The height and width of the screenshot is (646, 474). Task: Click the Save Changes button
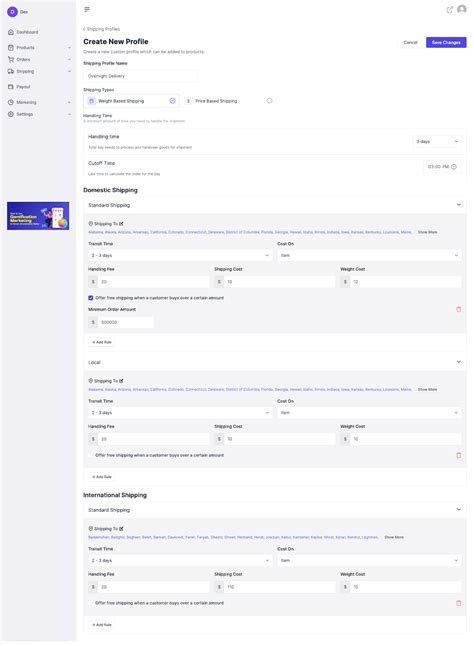(x=446, y=42)
